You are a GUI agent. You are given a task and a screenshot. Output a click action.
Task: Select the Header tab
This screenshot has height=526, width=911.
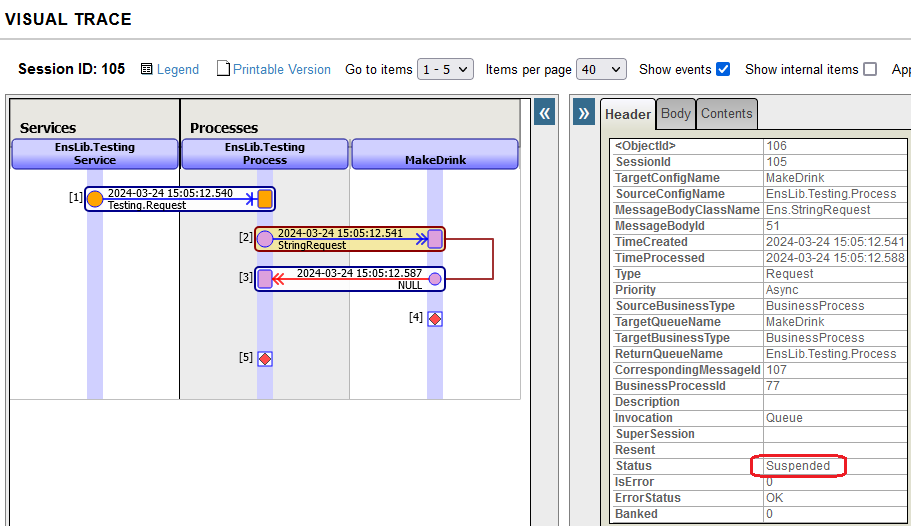pyautogui.click(x=628, y=114)
